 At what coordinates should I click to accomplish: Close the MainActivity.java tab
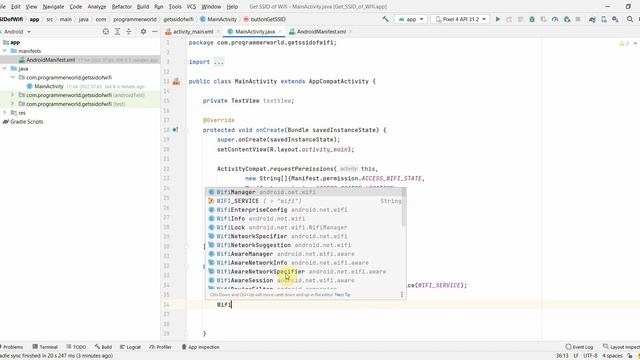tap(280, 31)
